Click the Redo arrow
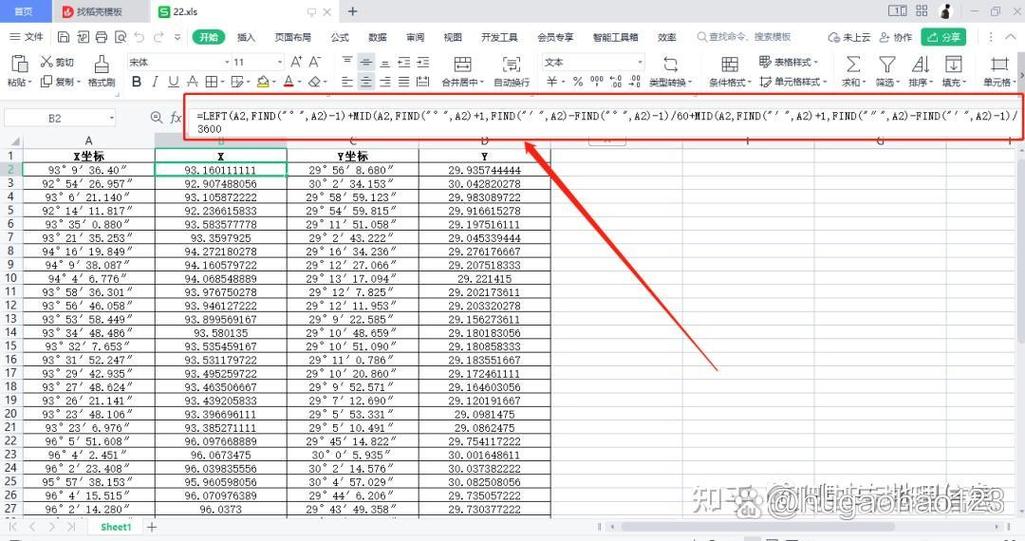Image resolution: width=1025 pixels, height=541 pixels. [x=158, y=37]
